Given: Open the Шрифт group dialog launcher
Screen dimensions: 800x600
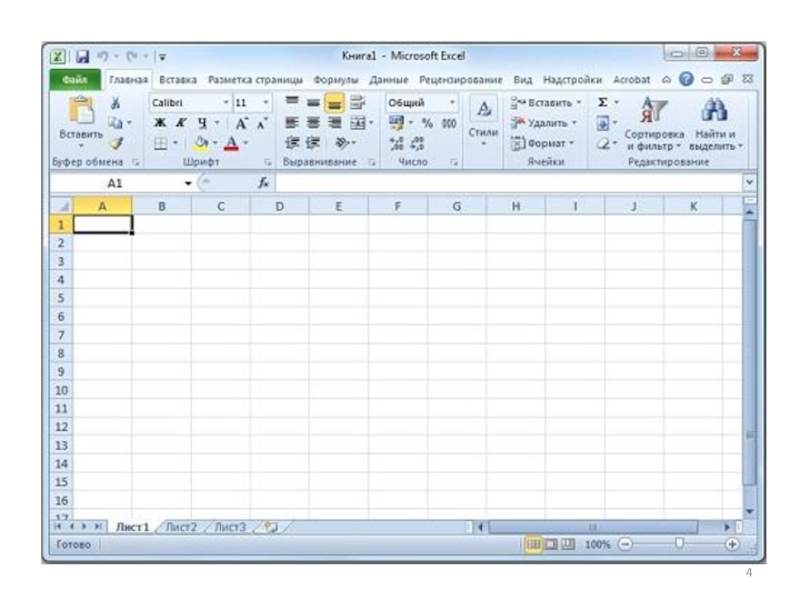Looking at the screenshot, I should [268, 162].
